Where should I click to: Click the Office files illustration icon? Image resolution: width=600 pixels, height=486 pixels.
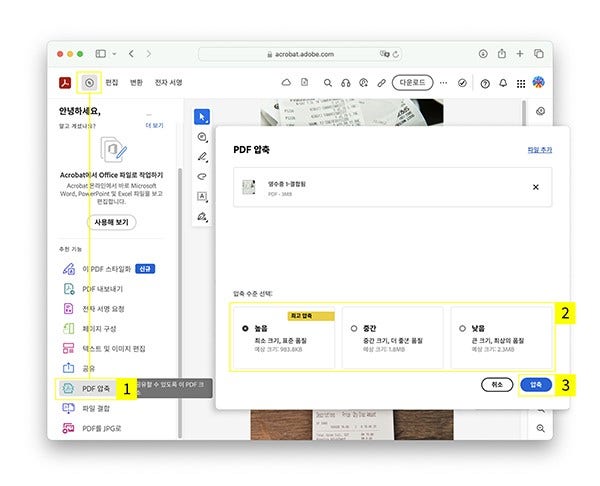coord(113,149)
